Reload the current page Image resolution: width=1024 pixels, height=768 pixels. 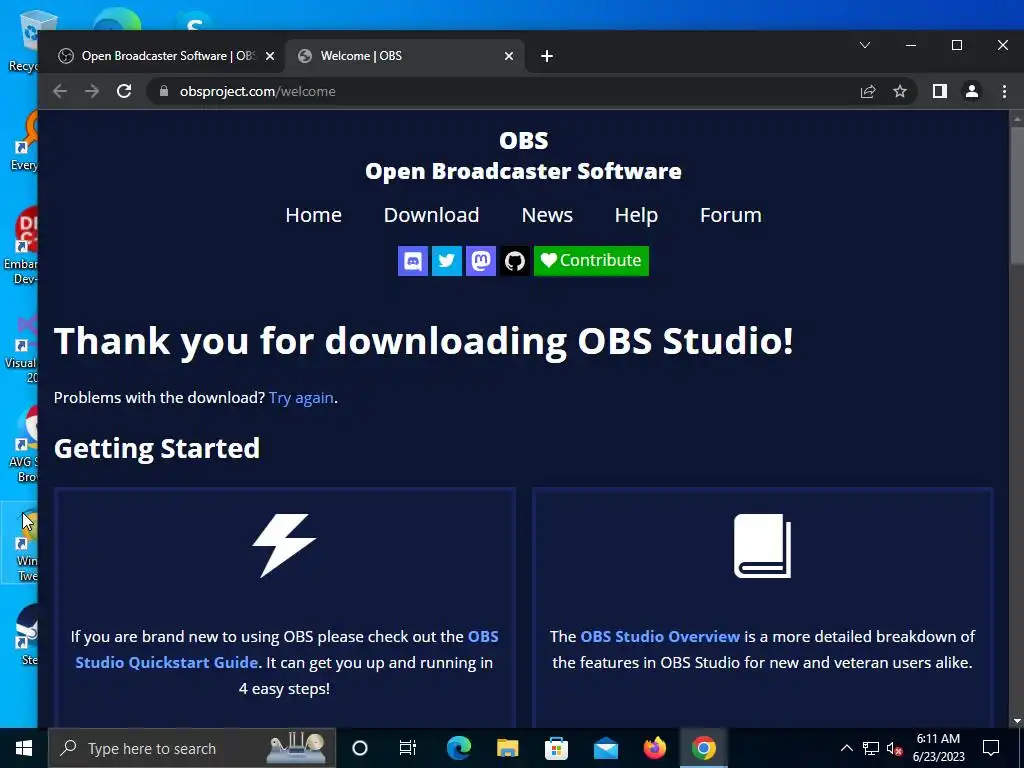pos(124,91)
